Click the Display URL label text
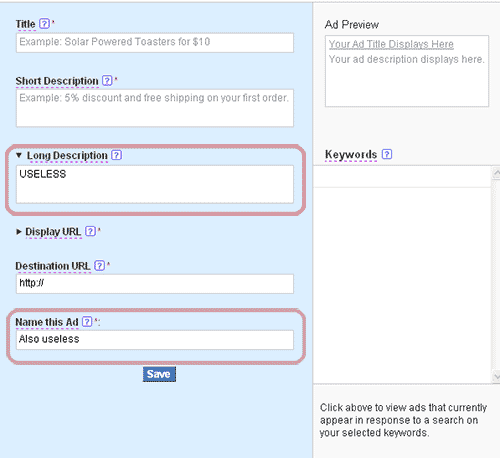The width and height of the screenshot is (500, 458). click(x=53, y=232)
